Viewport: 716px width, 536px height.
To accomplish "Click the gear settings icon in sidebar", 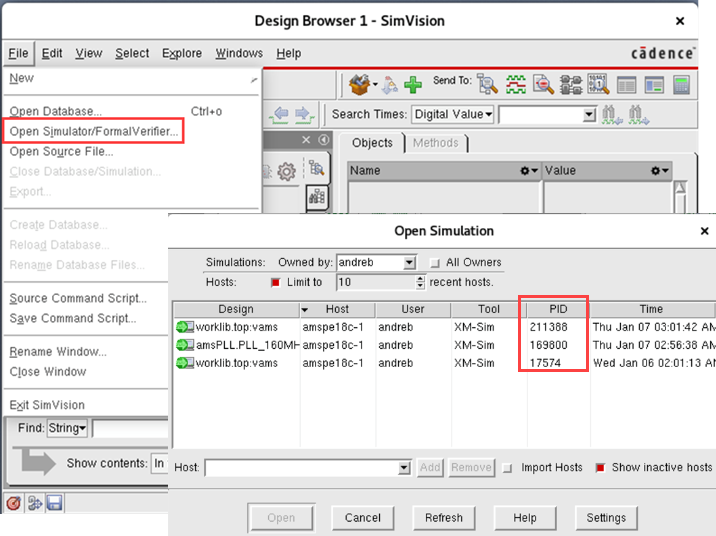I will coord(286,171).
